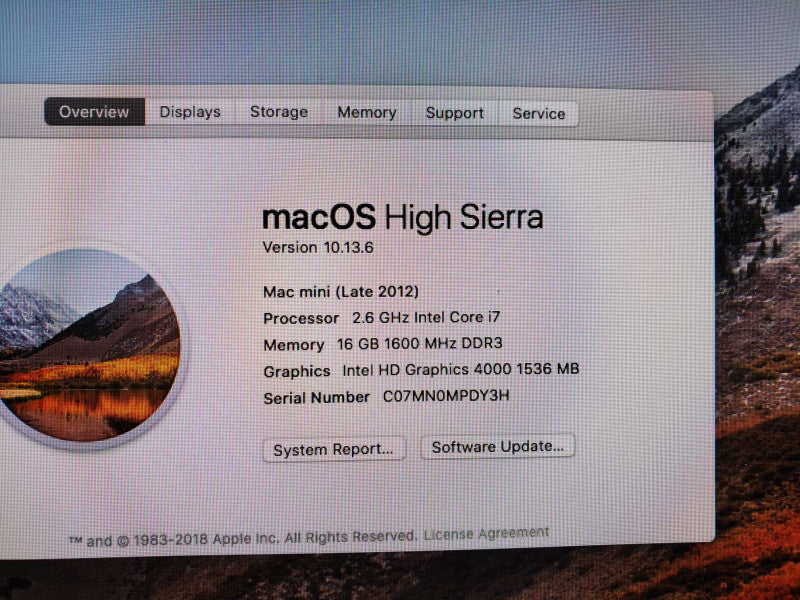
Task: Click the Apple copyright notice text
Action: [244, 538]
